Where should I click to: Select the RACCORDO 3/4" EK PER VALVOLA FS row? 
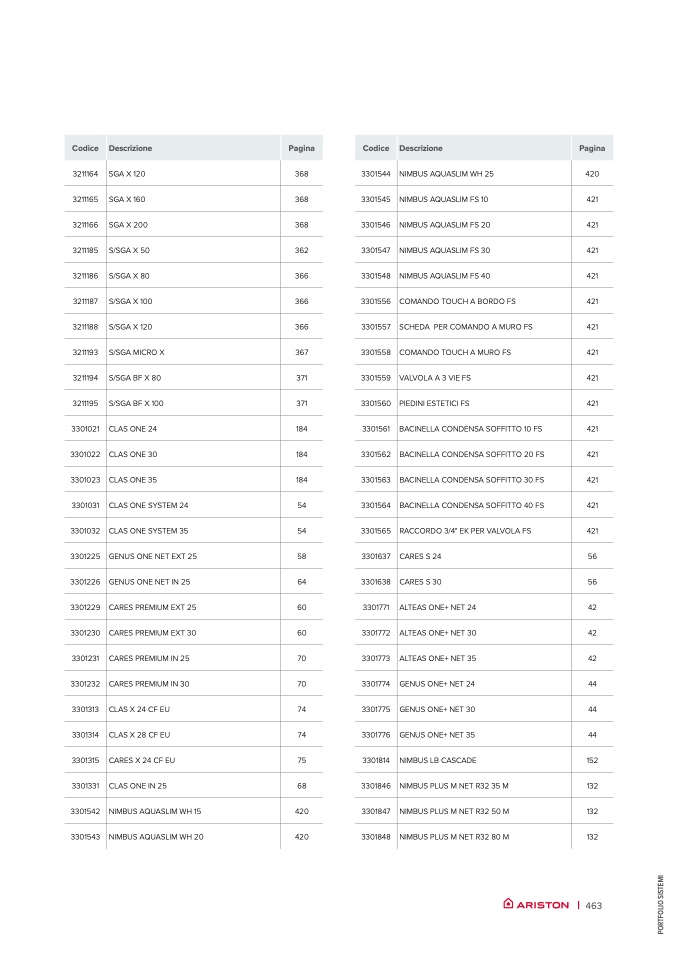coord(484,530)
